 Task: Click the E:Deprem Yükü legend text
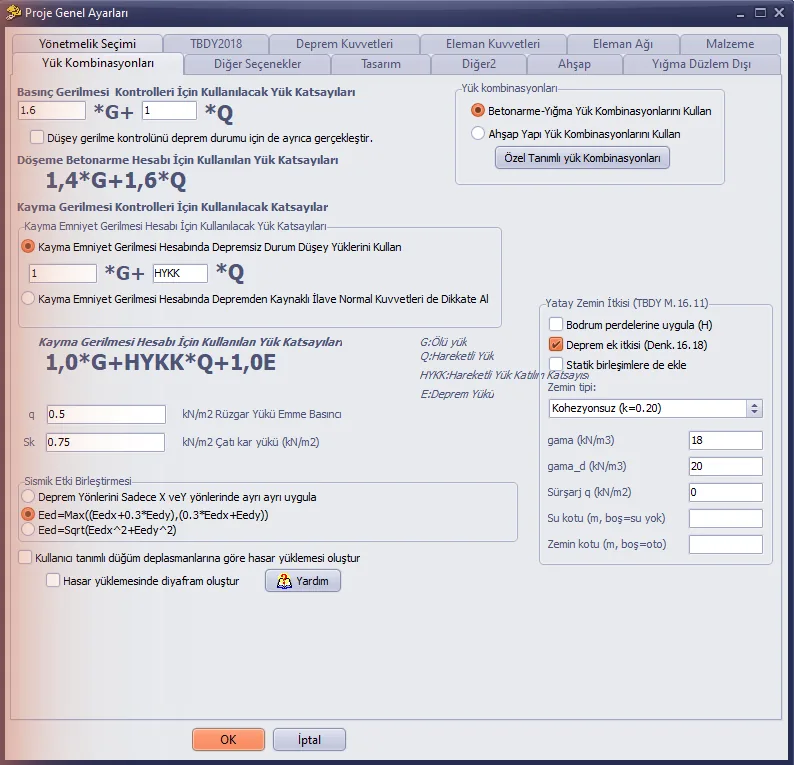[457, 394]
